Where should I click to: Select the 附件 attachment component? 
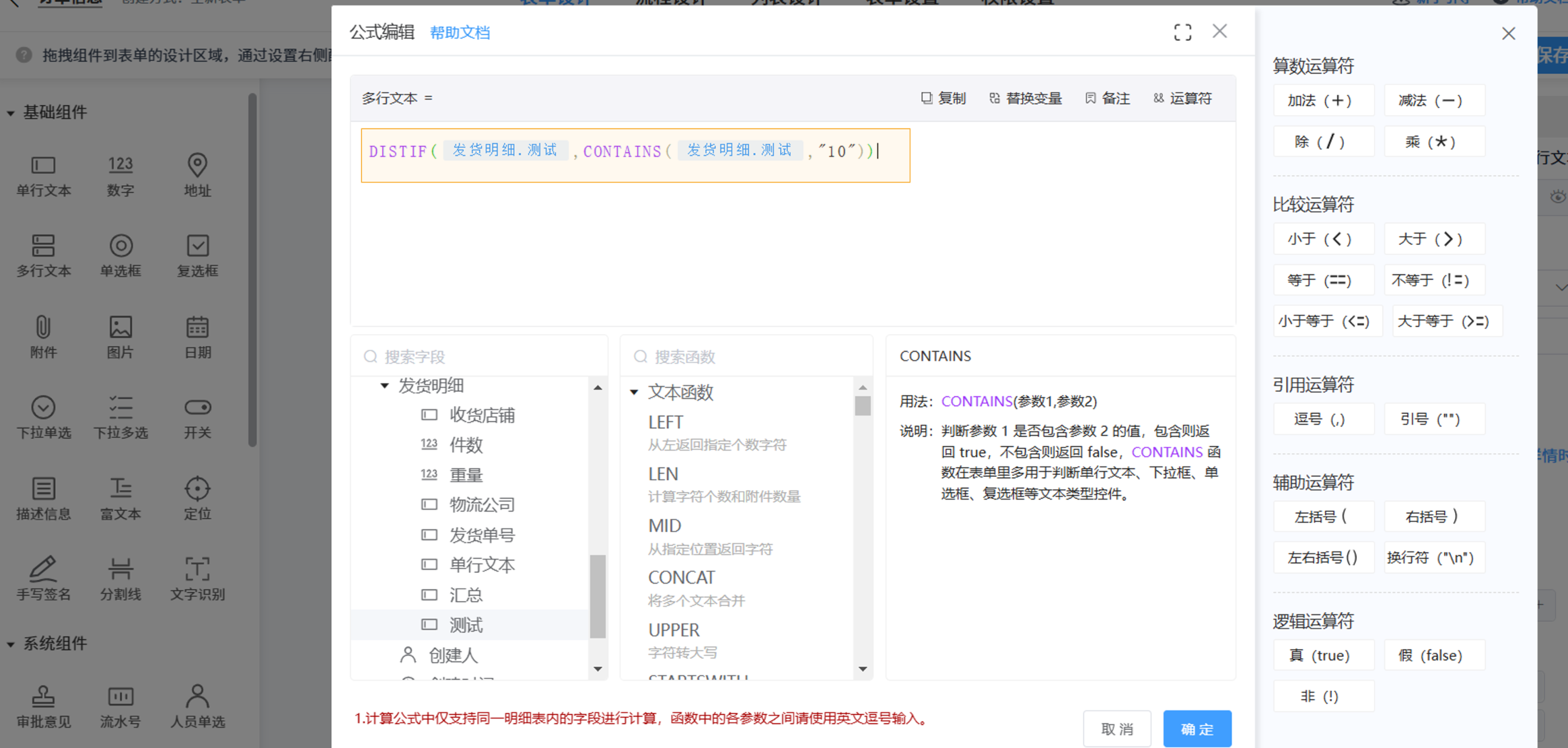point(43,337)
